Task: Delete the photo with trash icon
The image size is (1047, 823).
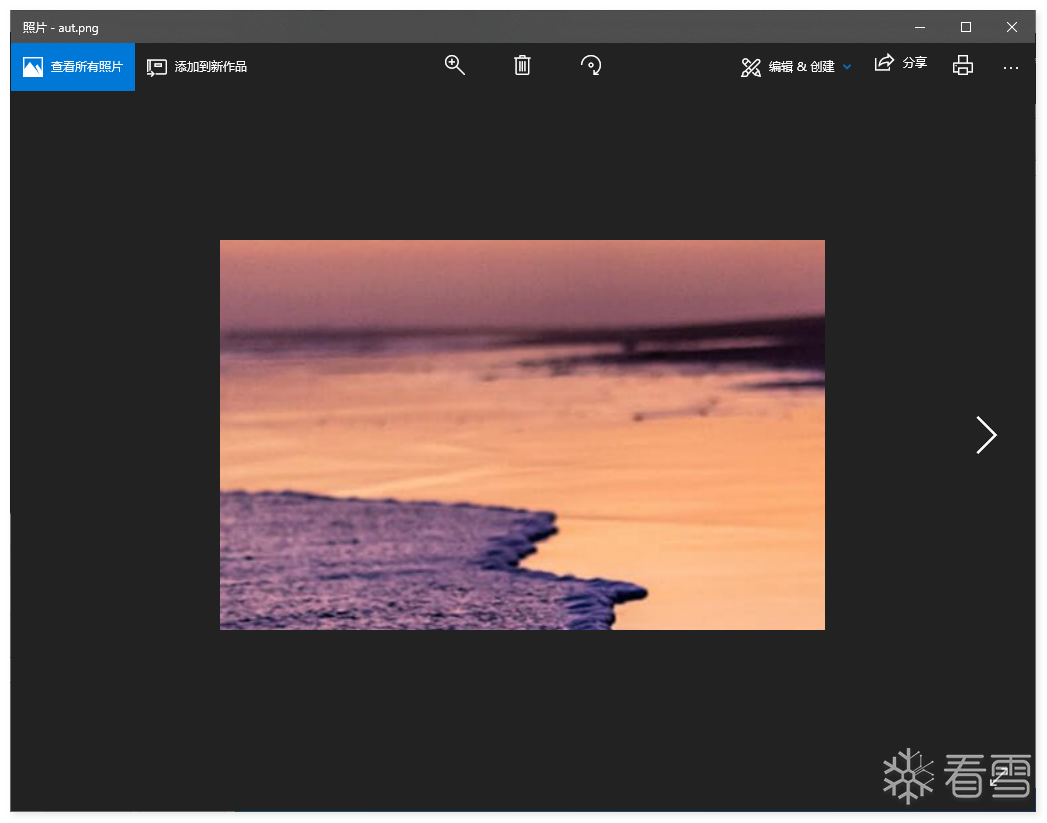Action: pos(522,65)
